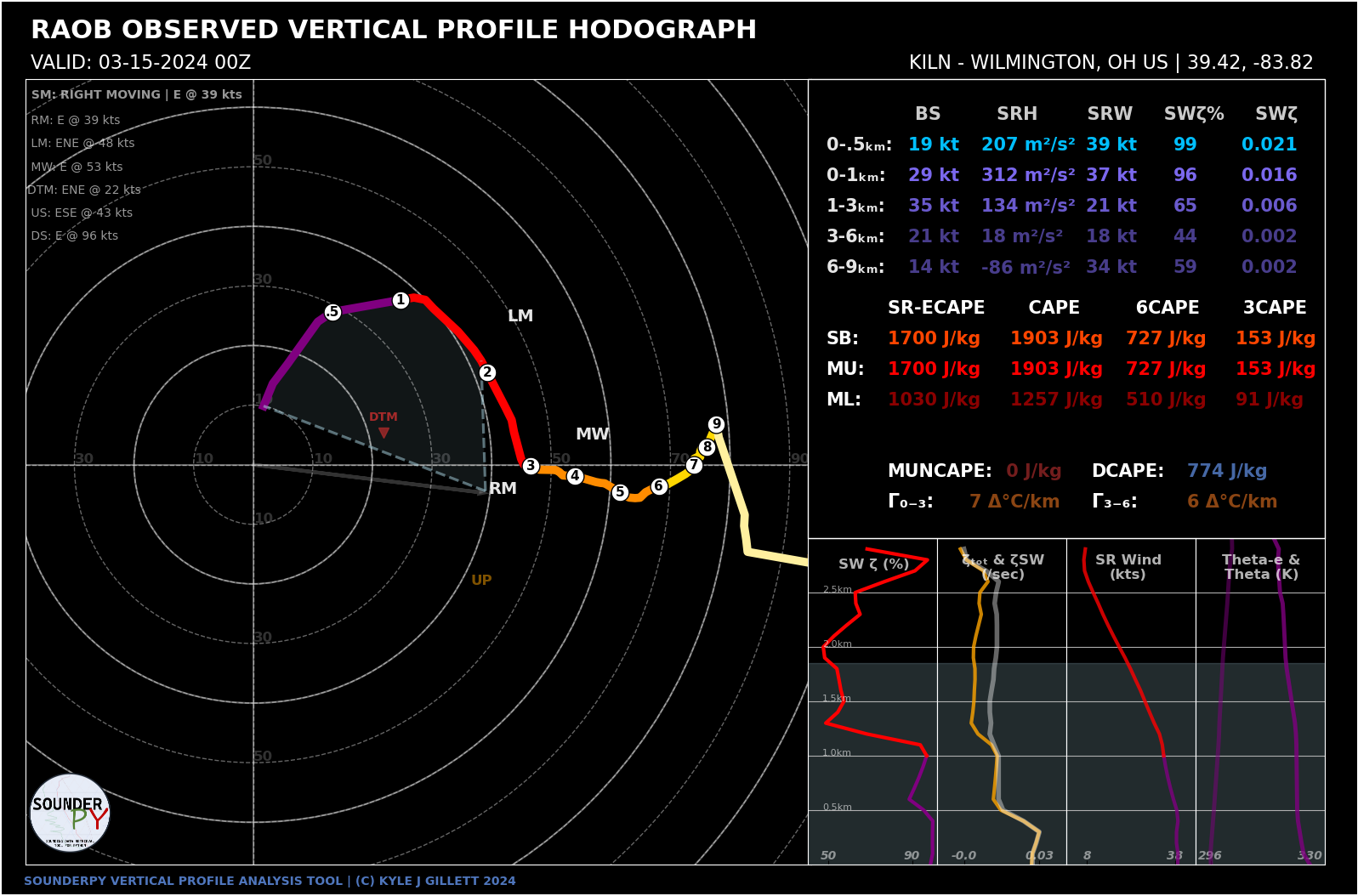
Task: Select the 4 km hodograph marker
Action: click(x=576, y=476)
